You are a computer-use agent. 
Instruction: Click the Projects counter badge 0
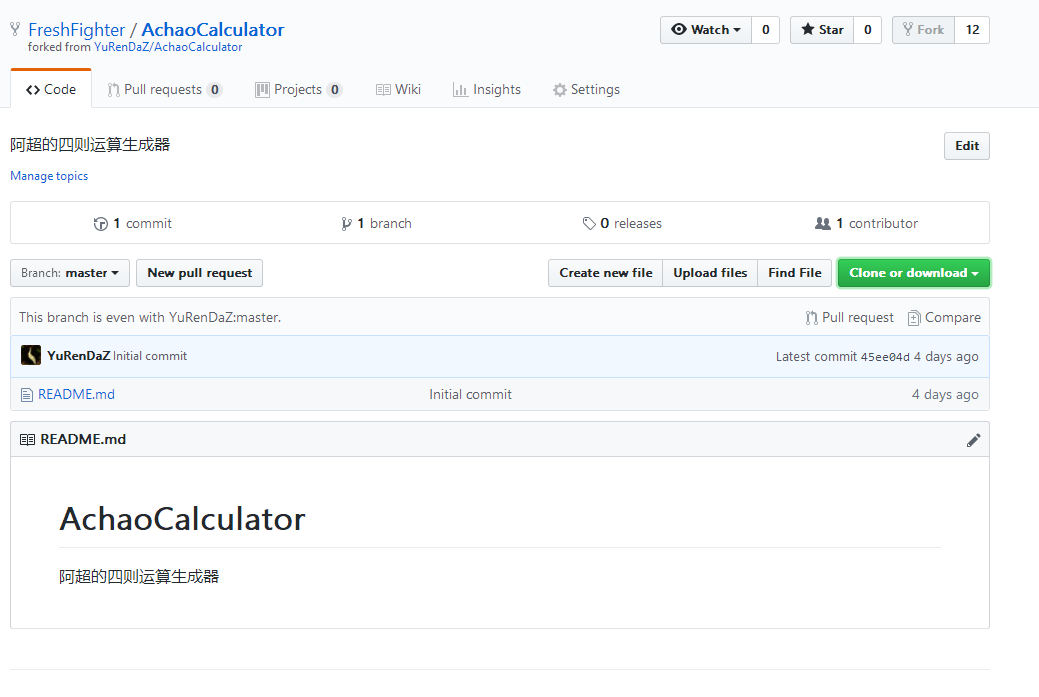(x=335, y=90)
